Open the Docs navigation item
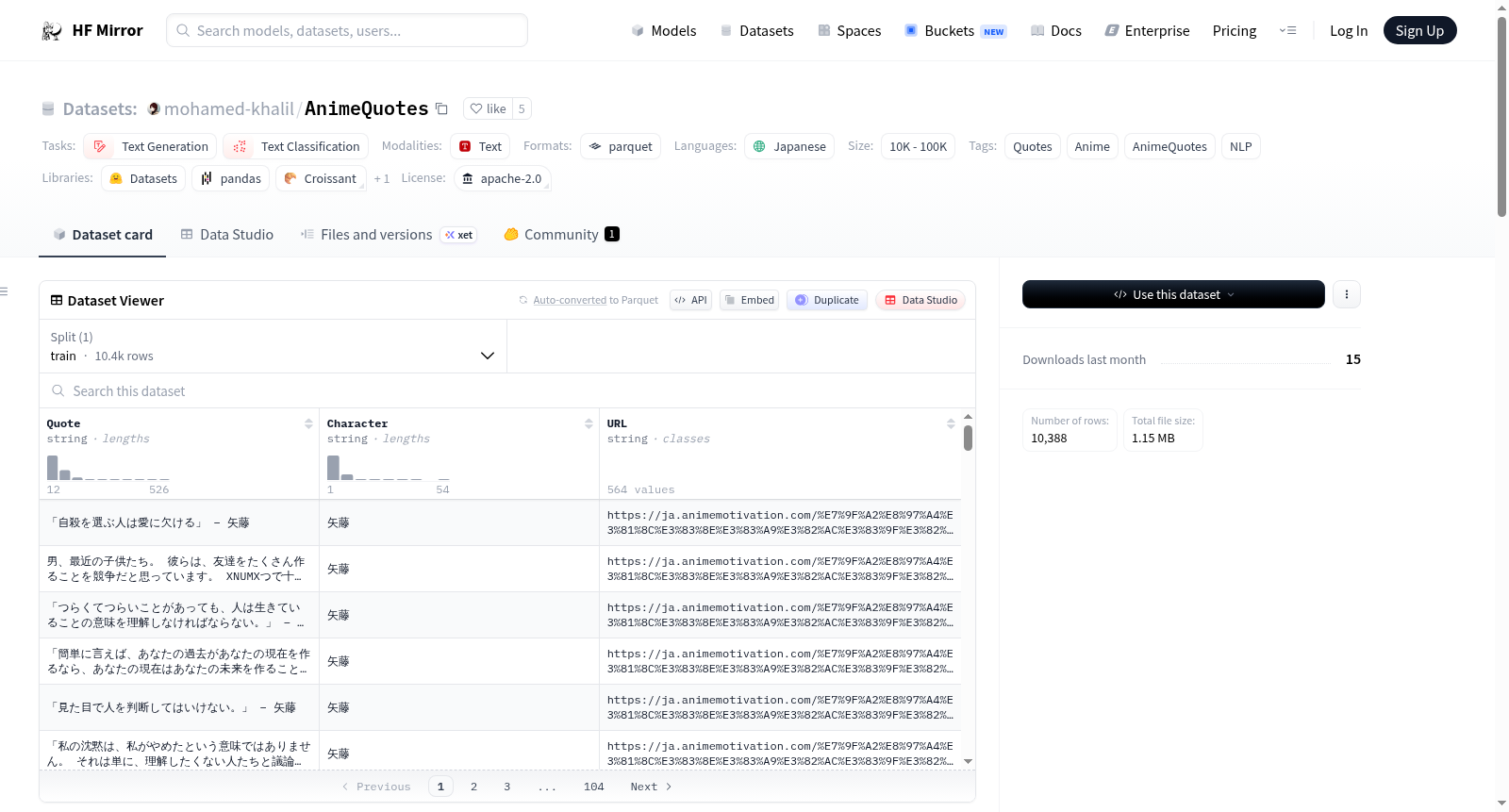 [x=1056, y=31]
